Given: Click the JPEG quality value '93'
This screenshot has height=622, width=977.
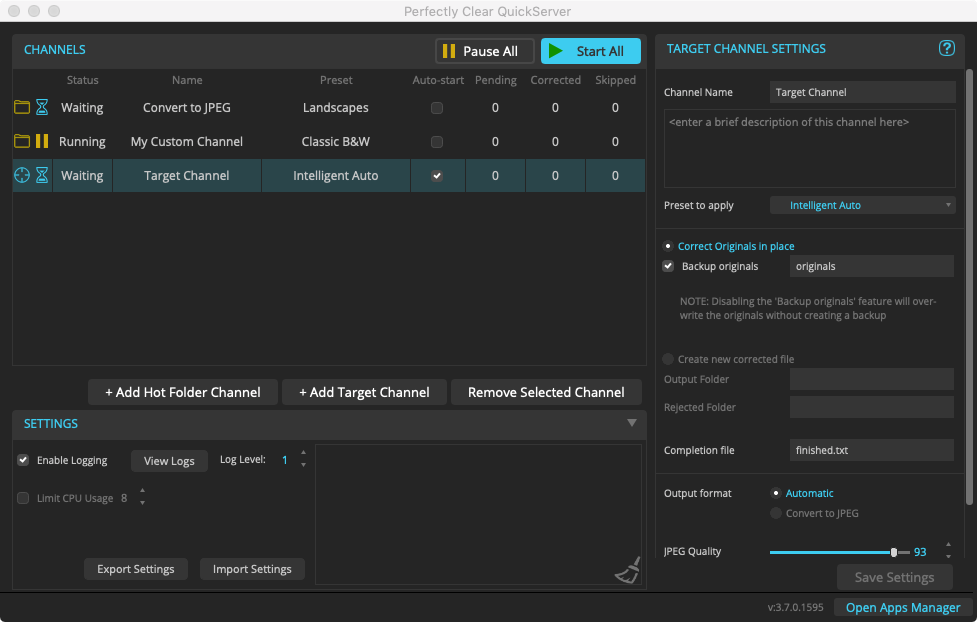Looking at the screenshot, I should tap(920, 552).
